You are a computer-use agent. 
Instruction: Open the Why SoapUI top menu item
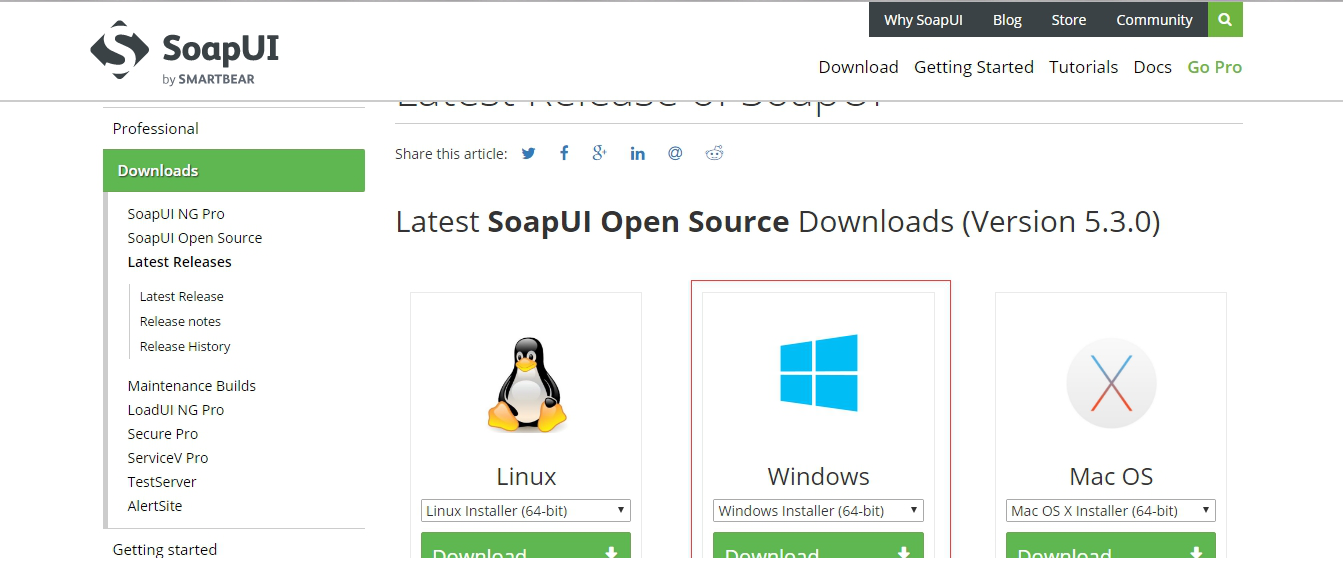[x=923, y=20]
